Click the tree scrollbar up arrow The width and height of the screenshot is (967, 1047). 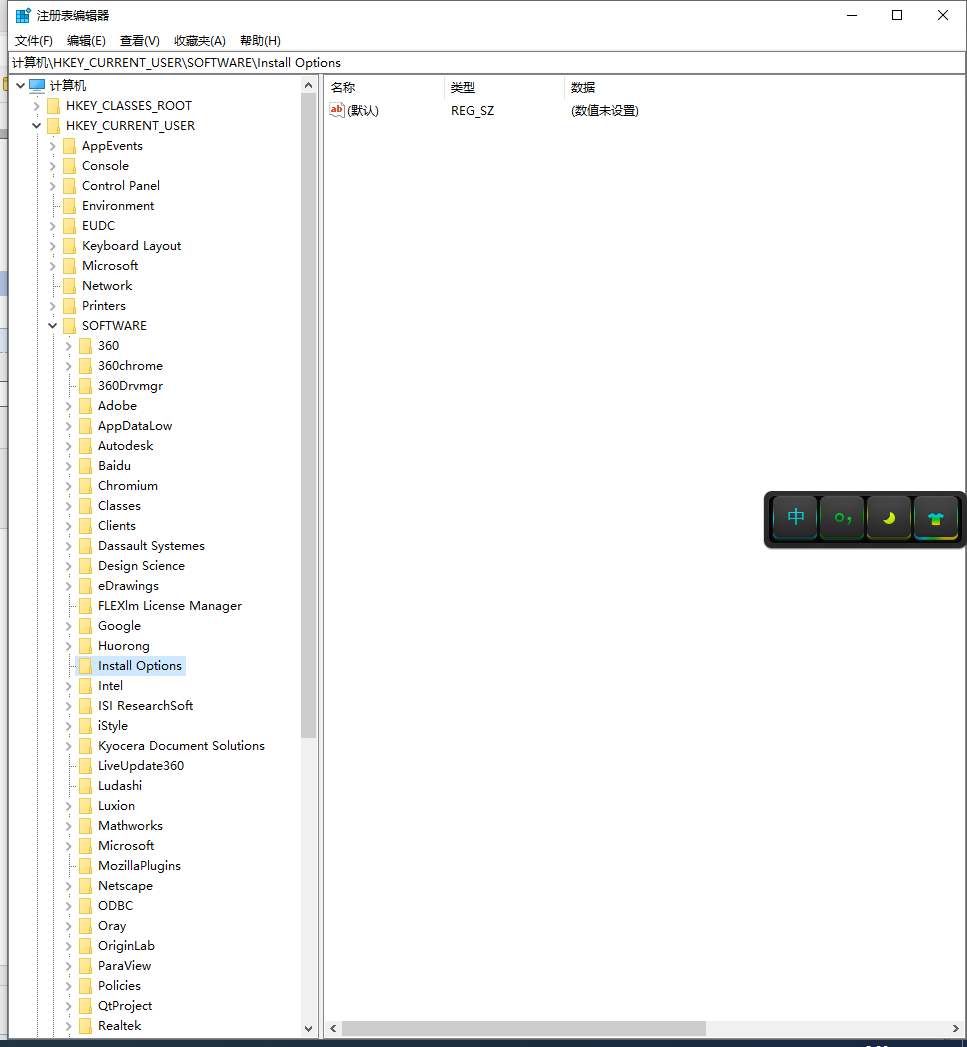pyautogui.click(x=308, y=85)
